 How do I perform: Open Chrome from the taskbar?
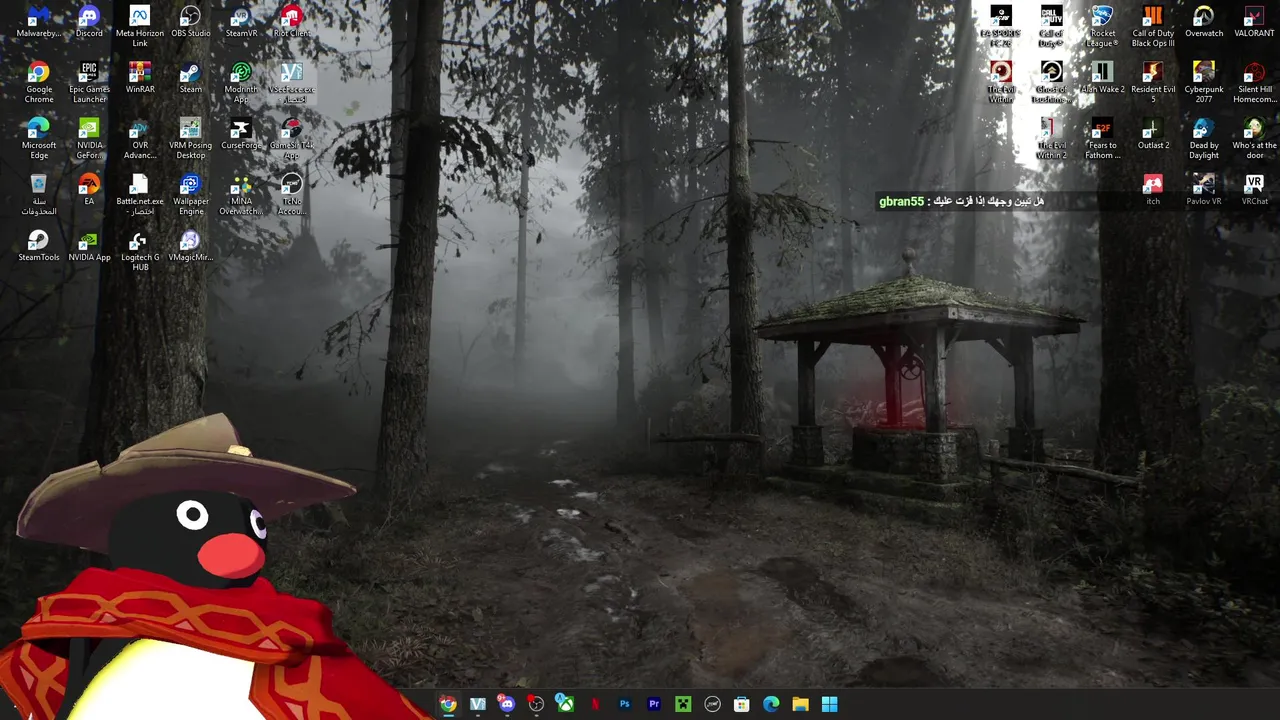[x=448, y=704]
